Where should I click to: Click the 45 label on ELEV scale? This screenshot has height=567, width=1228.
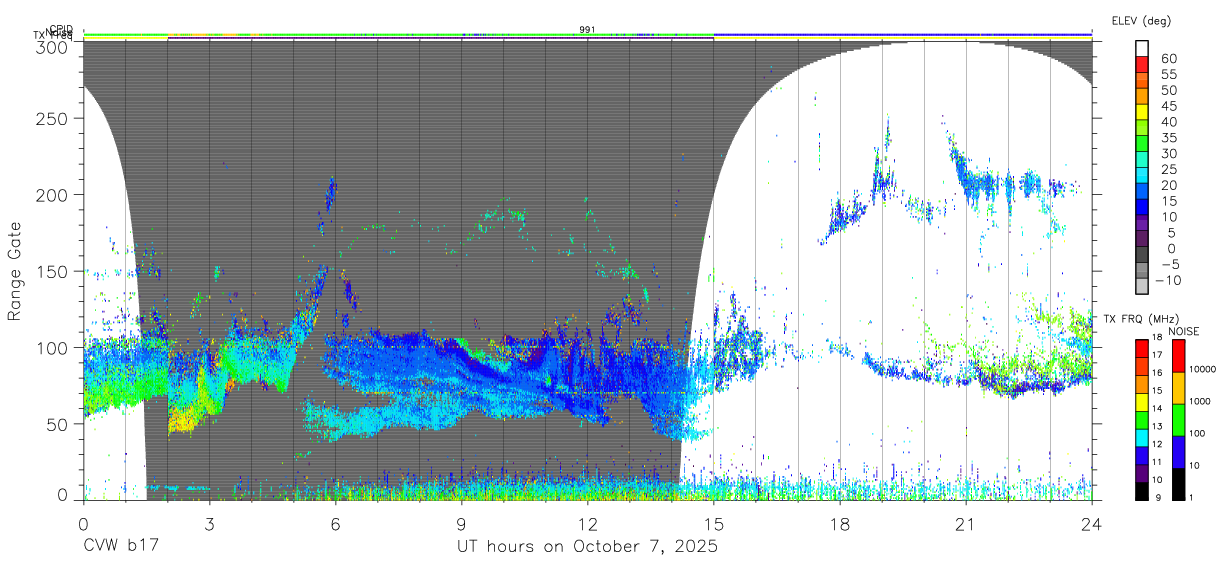[1167, 105]
